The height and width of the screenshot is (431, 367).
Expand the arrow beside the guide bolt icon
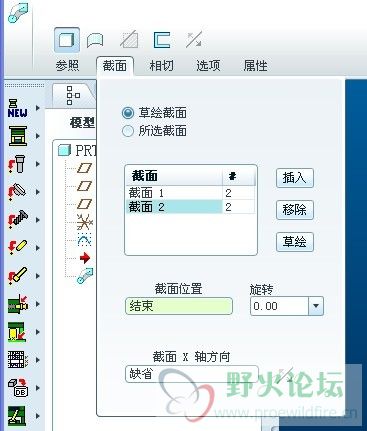[38, 164]
